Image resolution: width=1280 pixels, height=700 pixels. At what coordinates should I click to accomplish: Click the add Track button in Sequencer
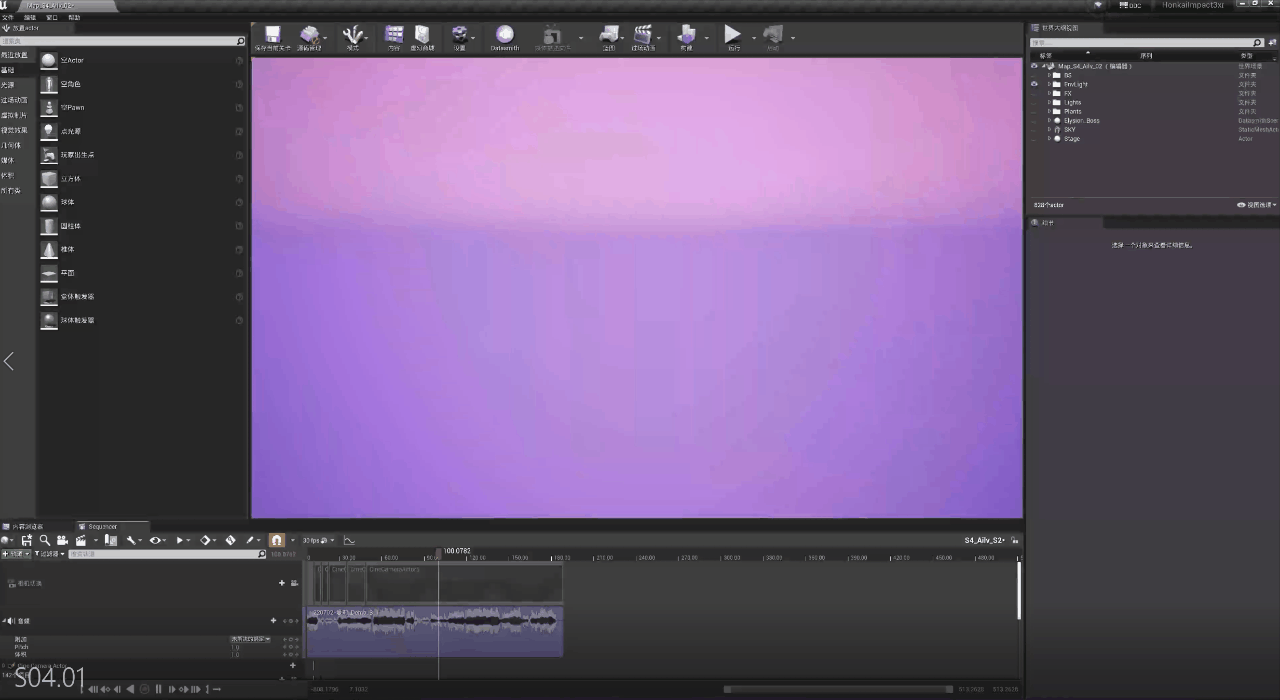click(x=15, y=553)
